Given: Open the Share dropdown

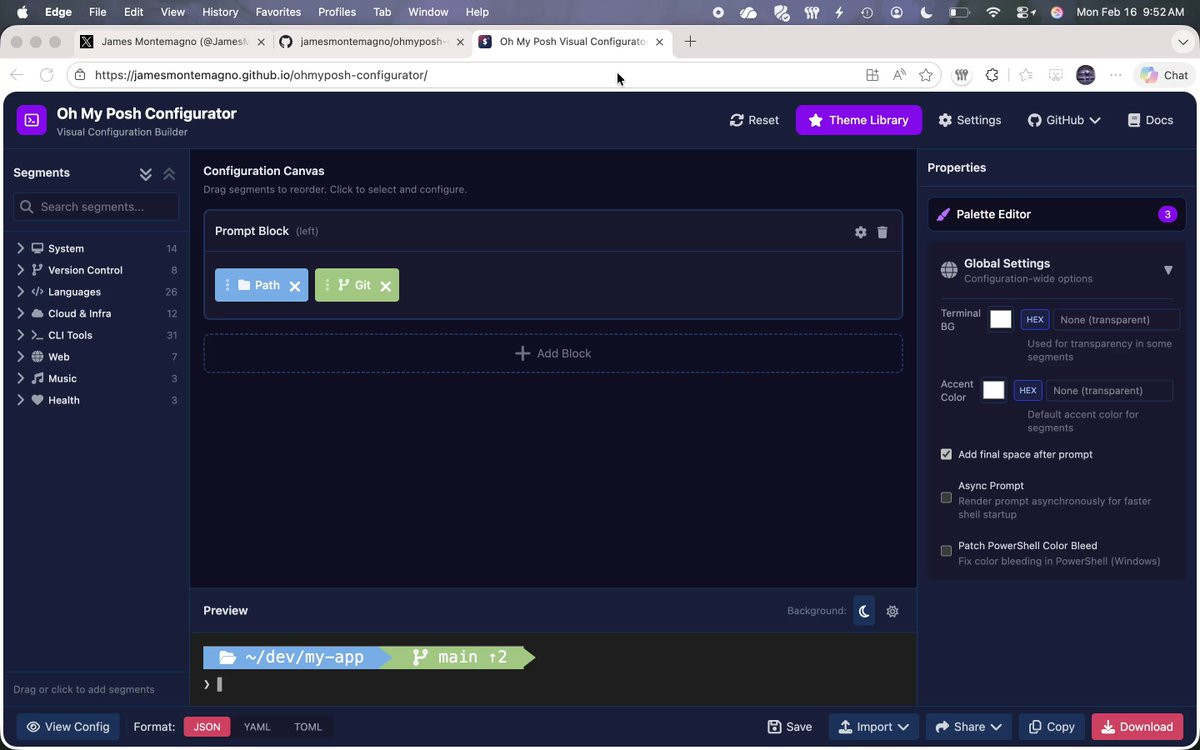Looking at the screenshot, I should pos(969,727).
